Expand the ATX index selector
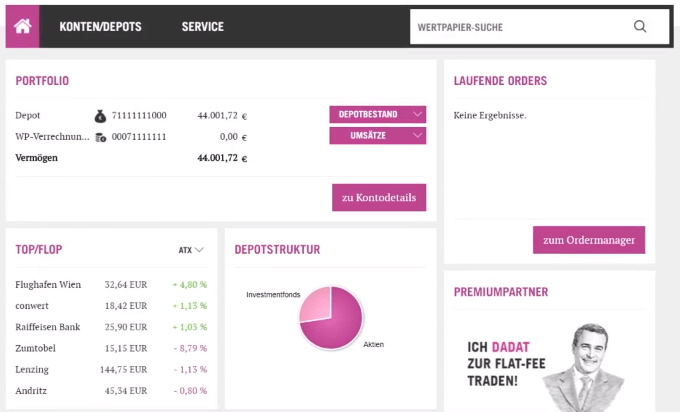This screenshot has width=680, height=412. [x=191, y=250]
